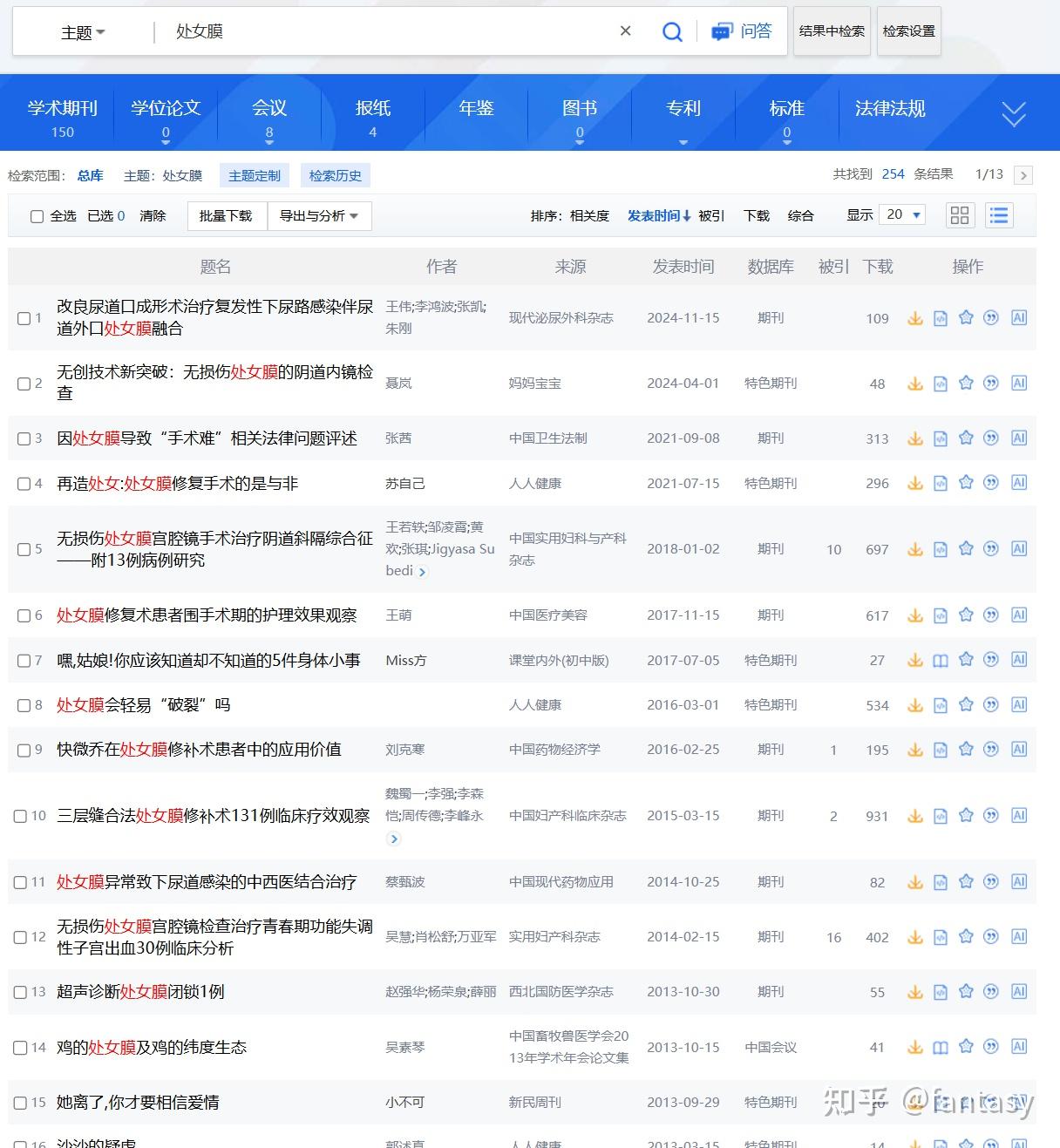
Task: Open HTML reading for 妈妈宝宝 article
Action: coord(941,384)
